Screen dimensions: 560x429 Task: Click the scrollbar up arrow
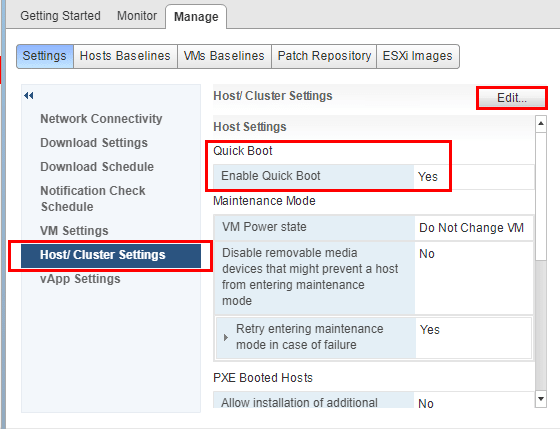click(x=541, y=124)
